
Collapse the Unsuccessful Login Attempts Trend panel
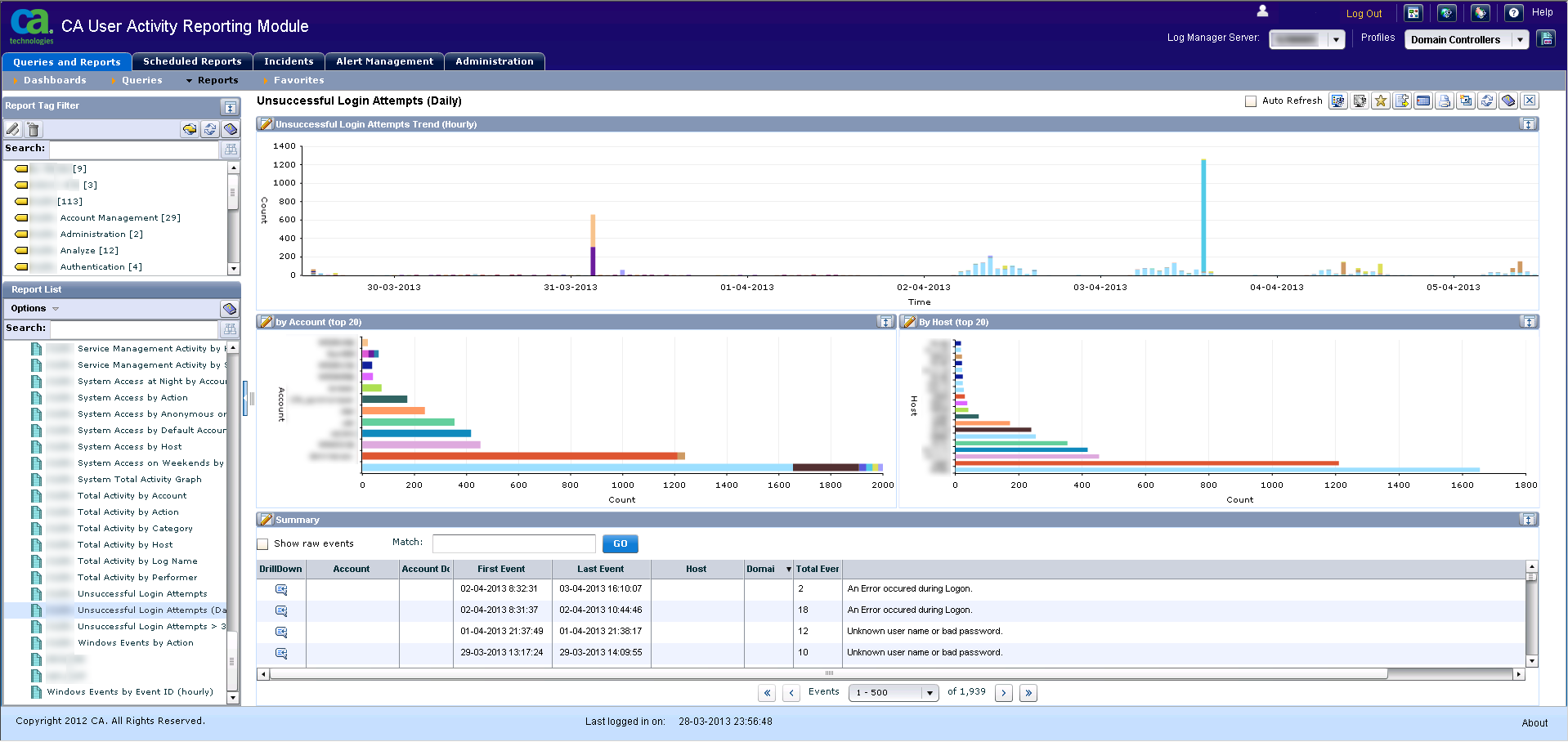(1528, 124)
